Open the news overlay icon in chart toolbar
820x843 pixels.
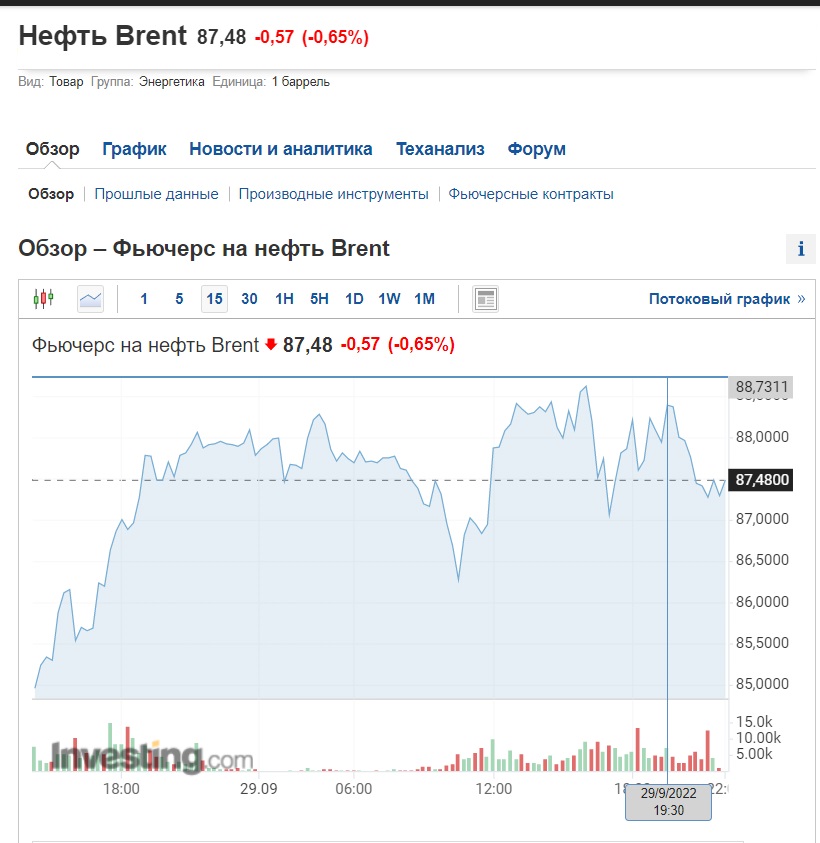485,298
